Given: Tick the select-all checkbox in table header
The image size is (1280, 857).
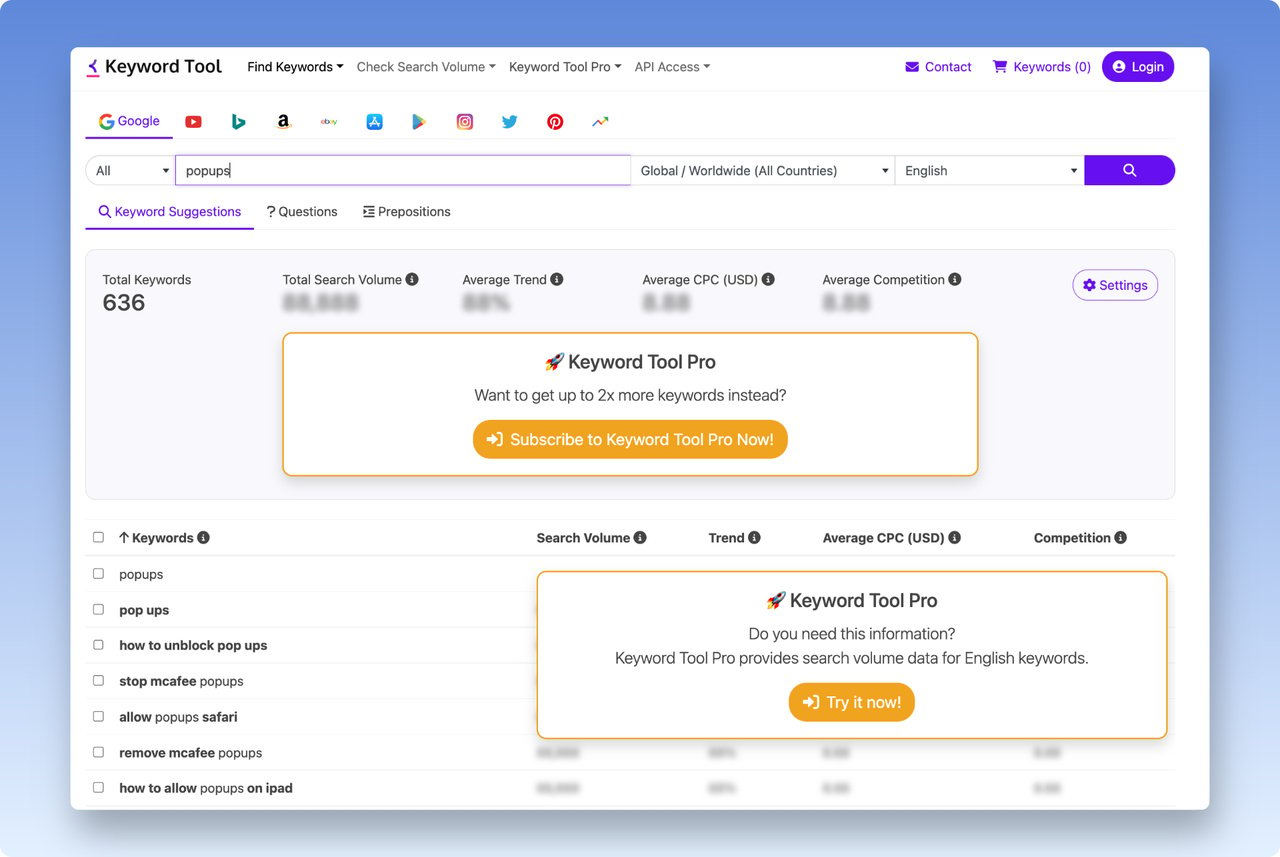Looking at the screenshot, I should 98,537.
